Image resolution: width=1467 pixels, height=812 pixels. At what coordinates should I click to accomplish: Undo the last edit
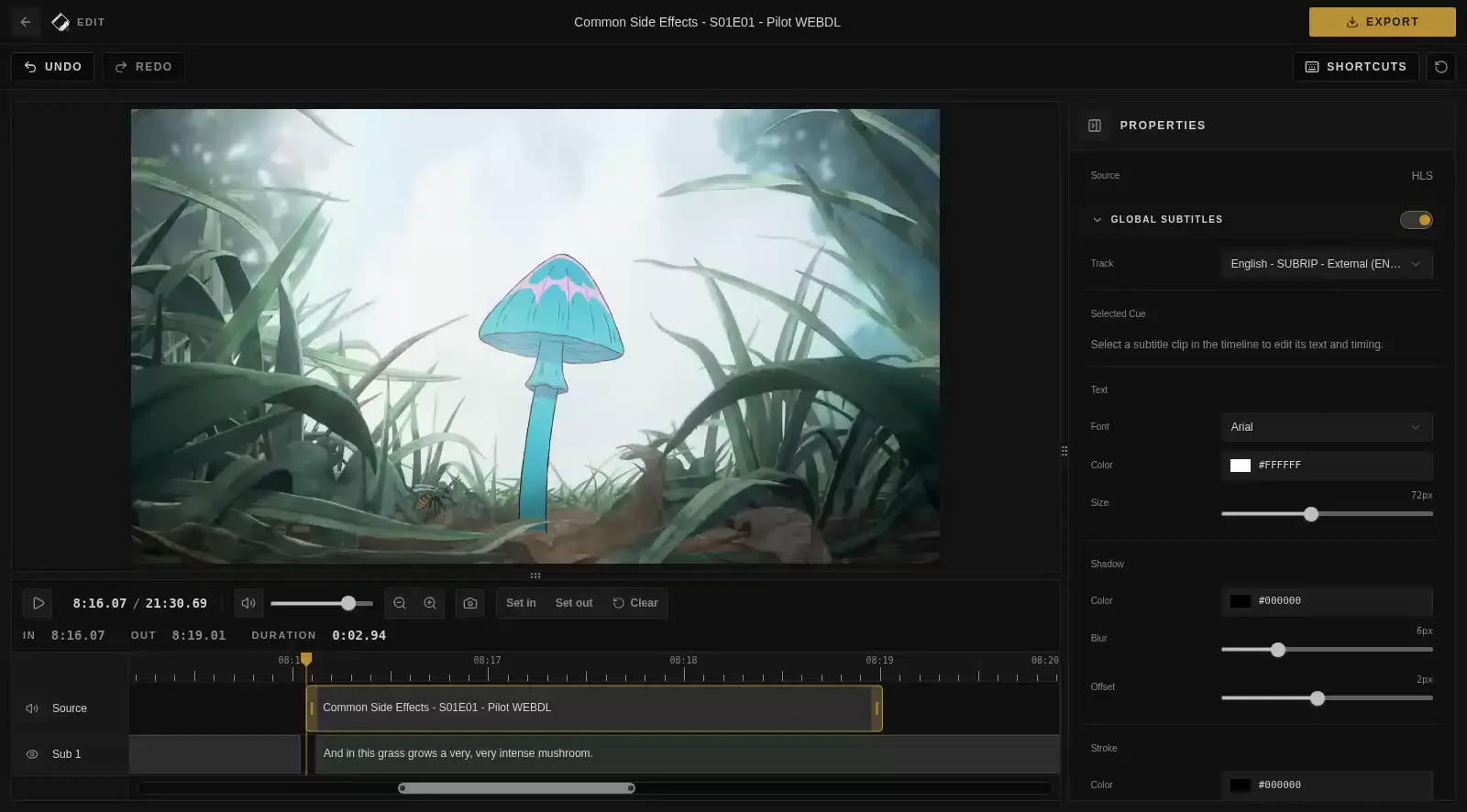click(52, 67)
